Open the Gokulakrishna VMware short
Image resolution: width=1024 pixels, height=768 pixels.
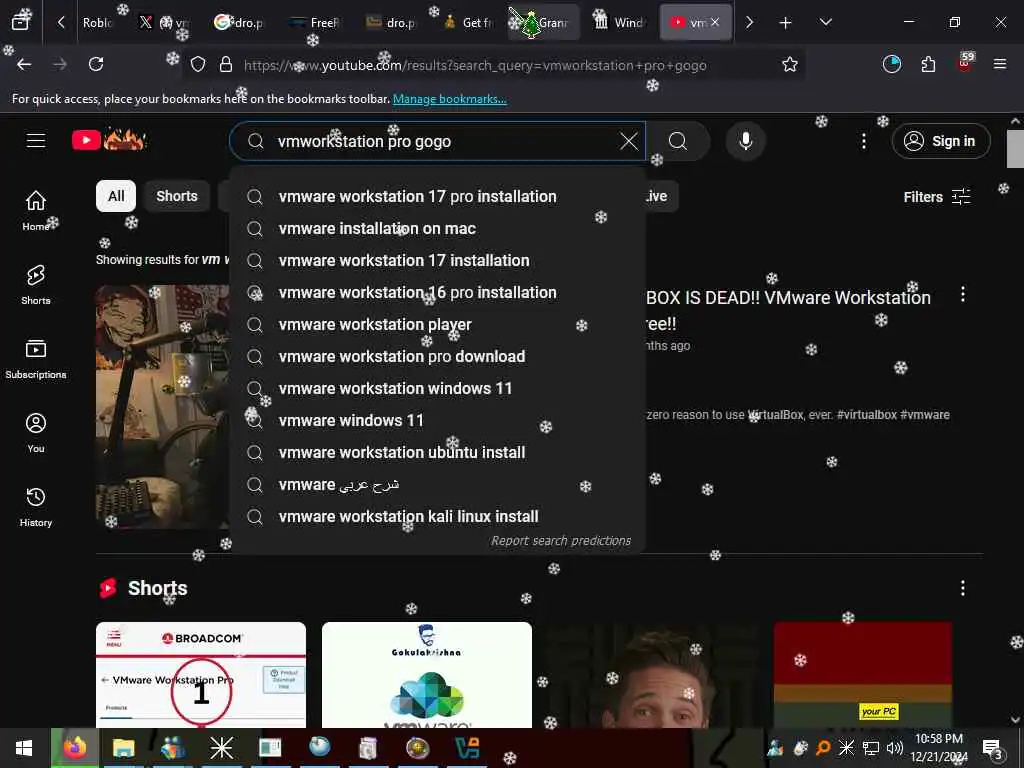point(426,675)
